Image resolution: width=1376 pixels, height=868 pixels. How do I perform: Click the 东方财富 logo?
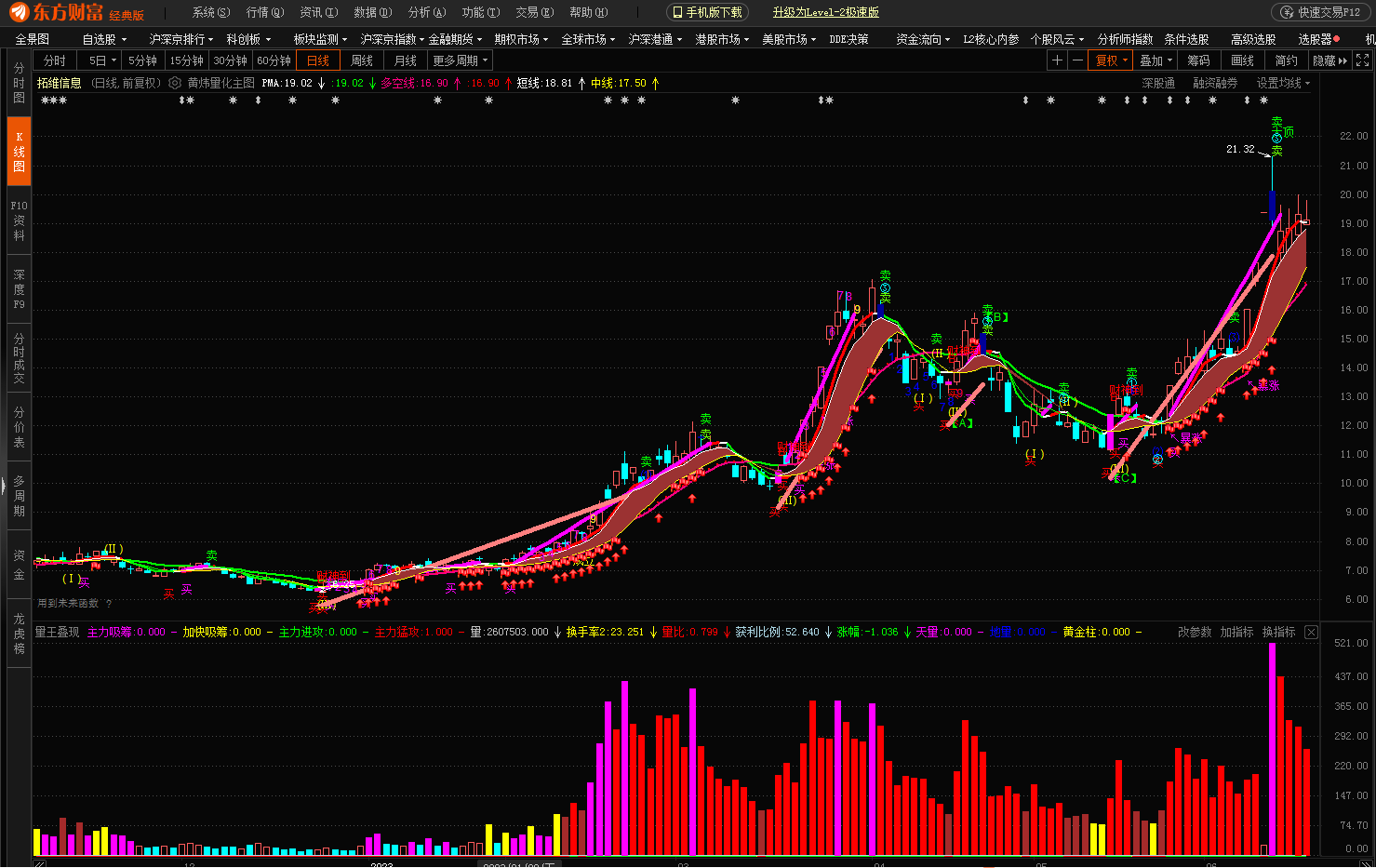(x=76, y=12)
